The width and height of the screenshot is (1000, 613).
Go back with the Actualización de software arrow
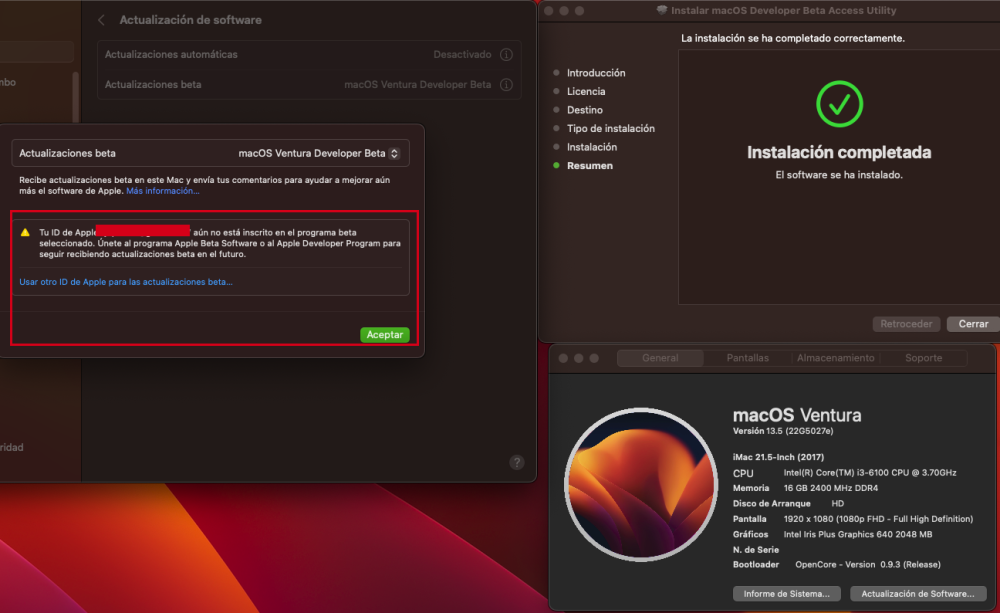click(101, 20)
